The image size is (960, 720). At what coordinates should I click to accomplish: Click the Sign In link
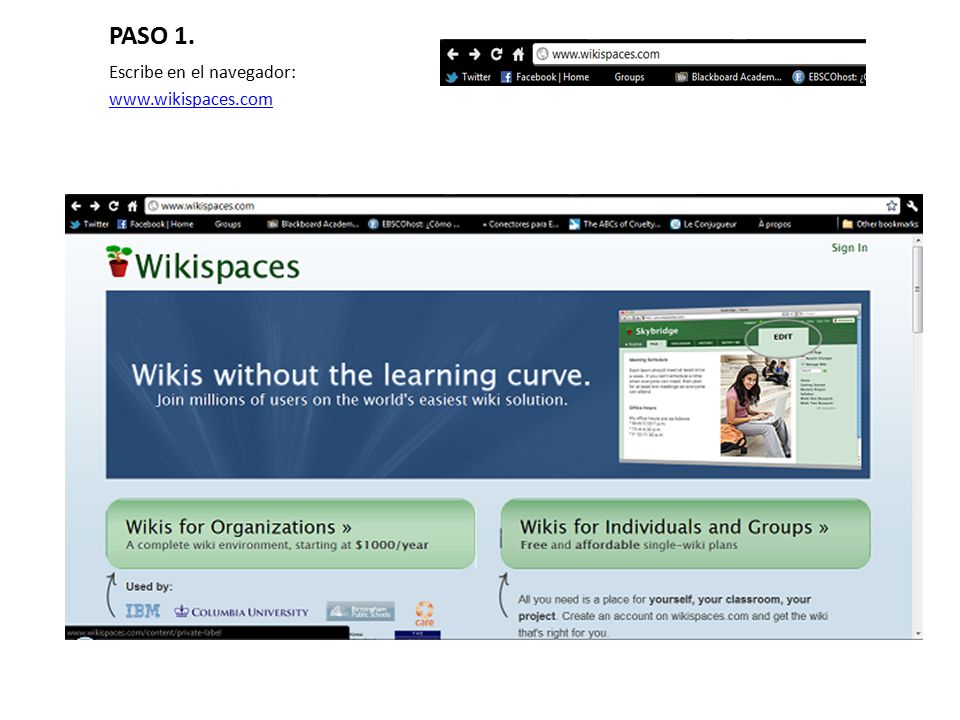[x=849, y=247]
